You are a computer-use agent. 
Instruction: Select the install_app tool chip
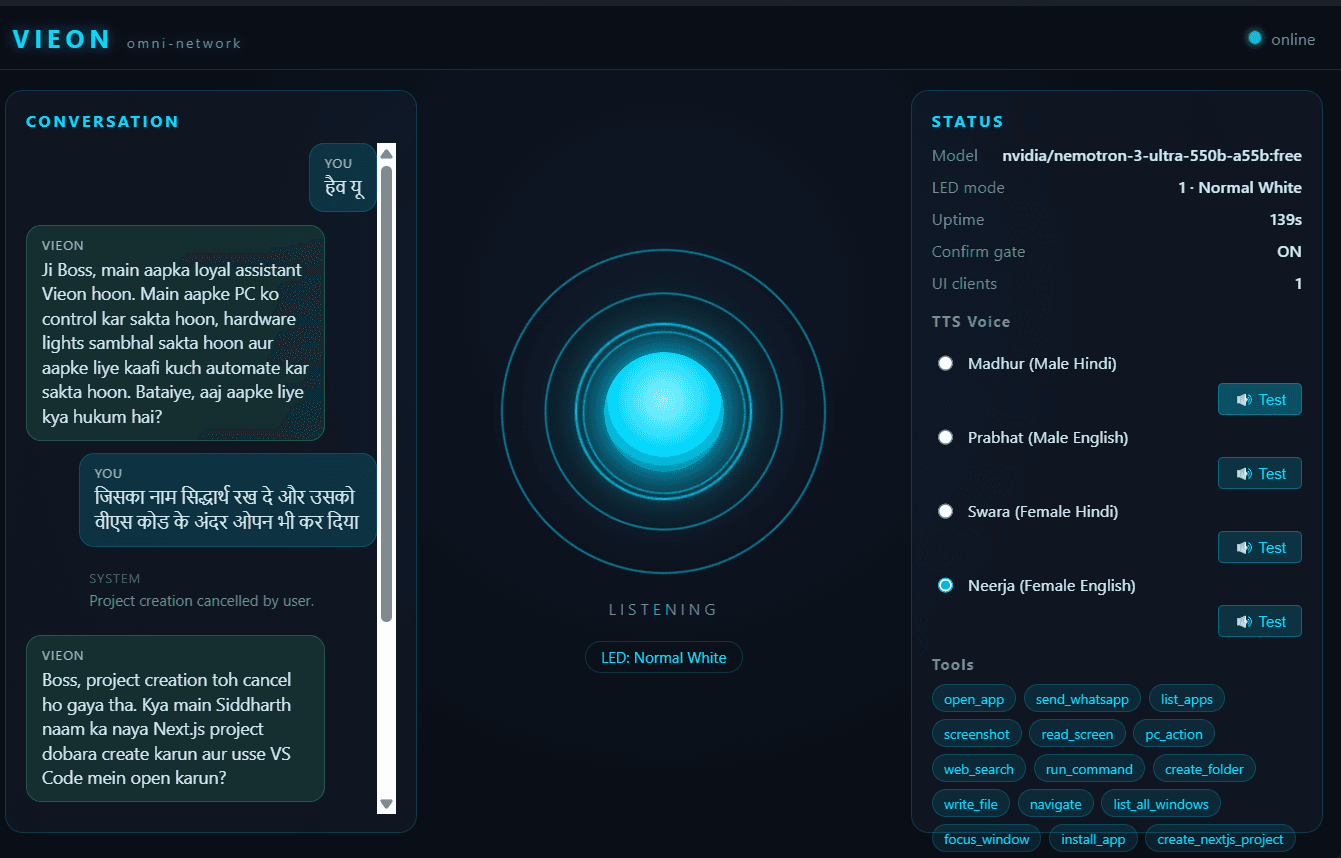coord(1093,839)
